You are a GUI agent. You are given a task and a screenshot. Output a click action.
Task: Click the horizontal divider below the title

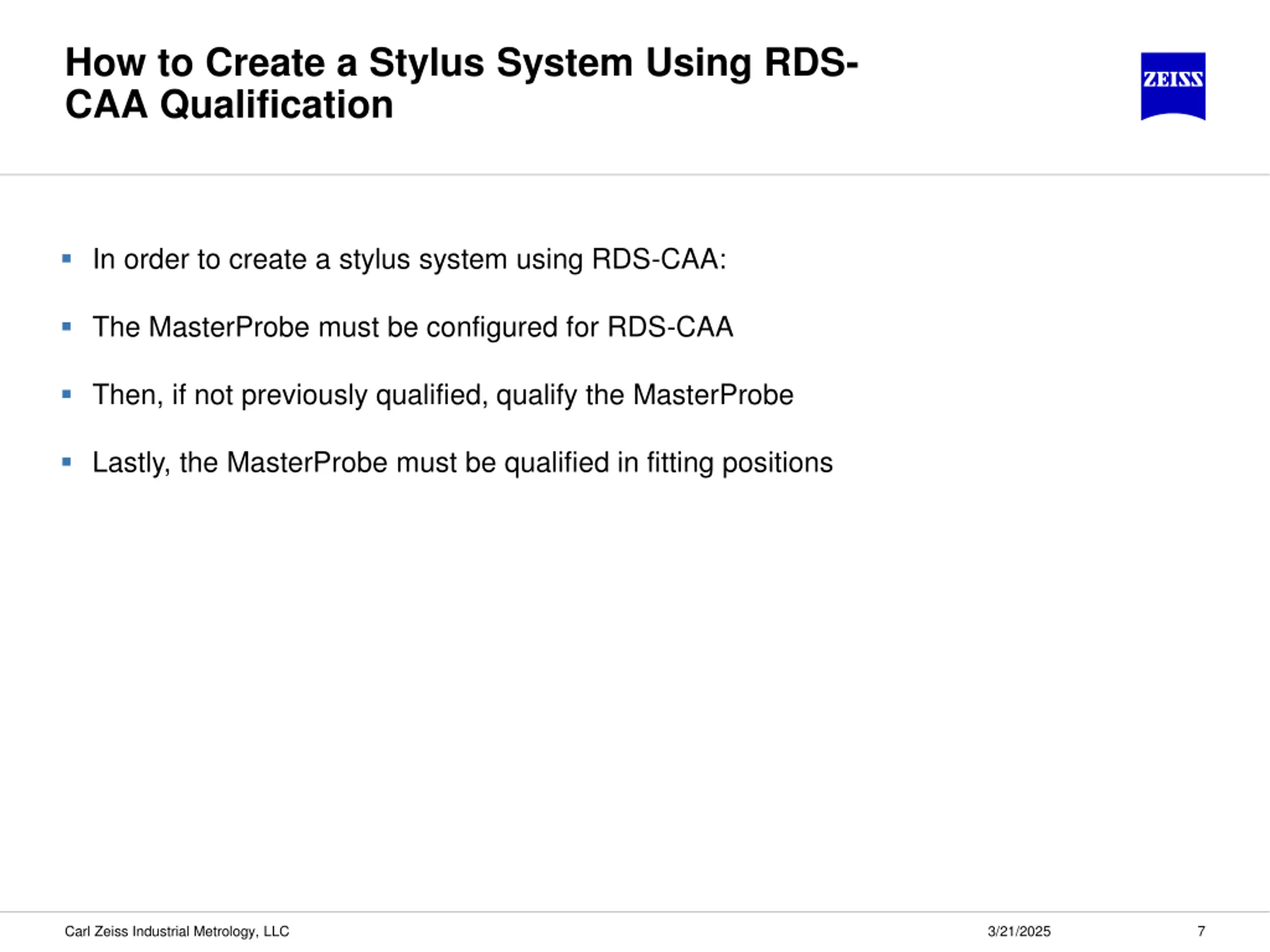coord(635,174)
